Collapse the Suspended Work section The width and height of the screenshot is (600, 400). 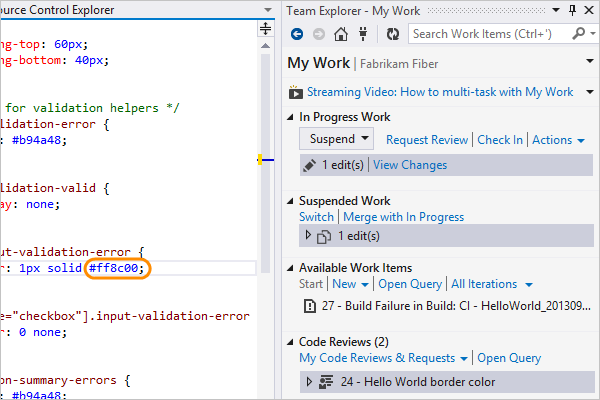point(292,201)
